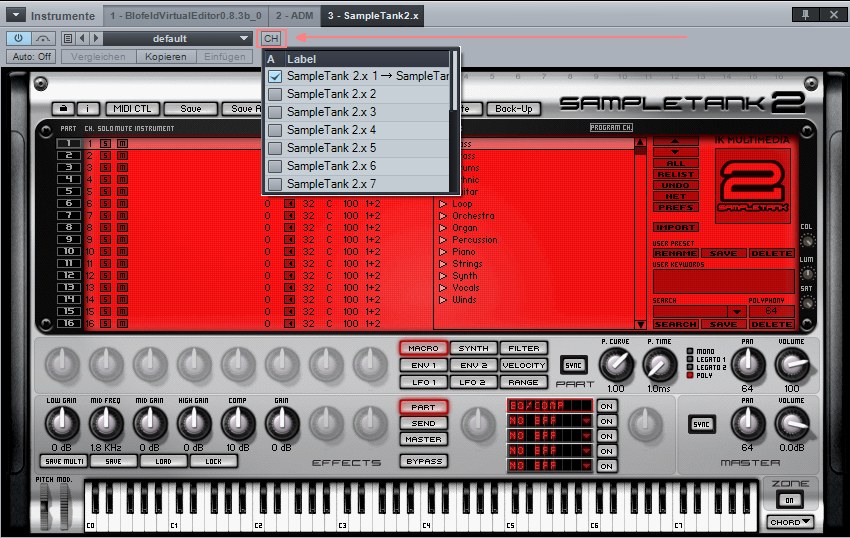Select the LFO 1 edit tab
Image resolution: width=850 pixels, height=538 pixels.
coord(423,382)
